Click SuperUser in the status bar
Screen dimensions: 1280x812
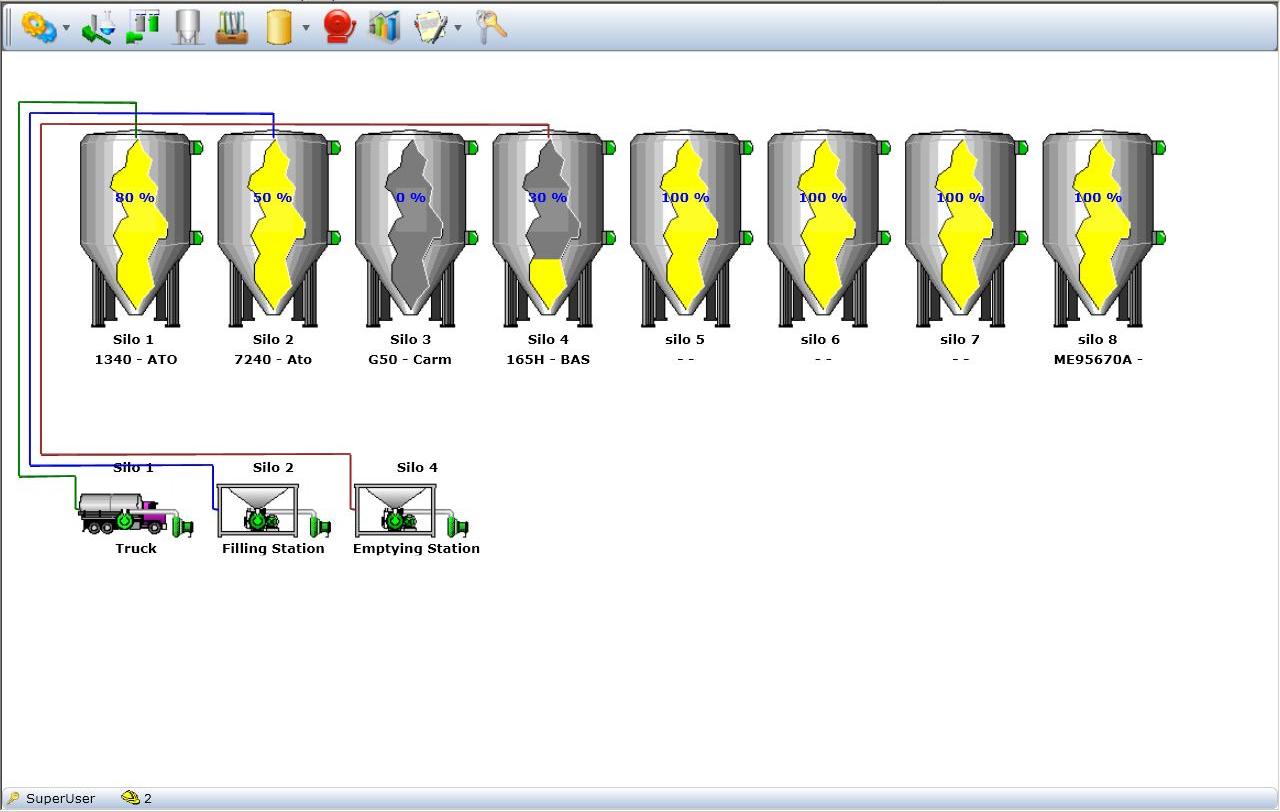[60, 798]
